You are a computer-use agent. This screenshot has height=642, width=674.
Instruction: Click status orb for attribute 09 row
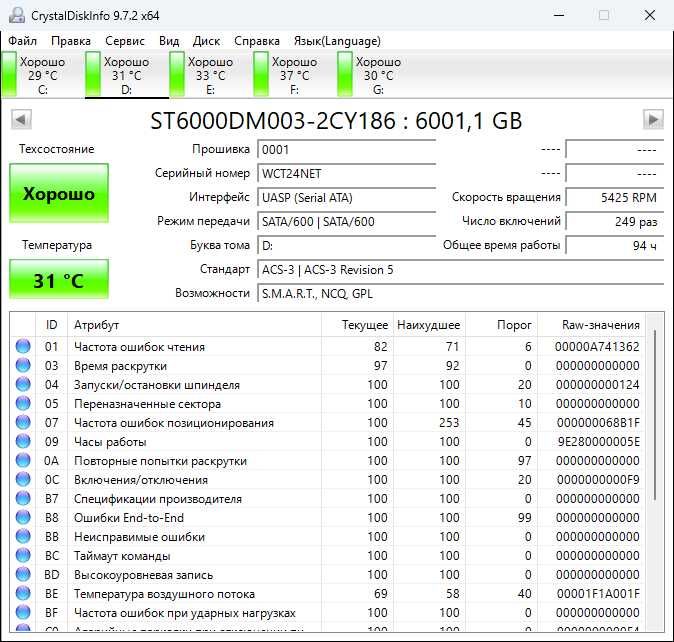[x=23, y=441]
